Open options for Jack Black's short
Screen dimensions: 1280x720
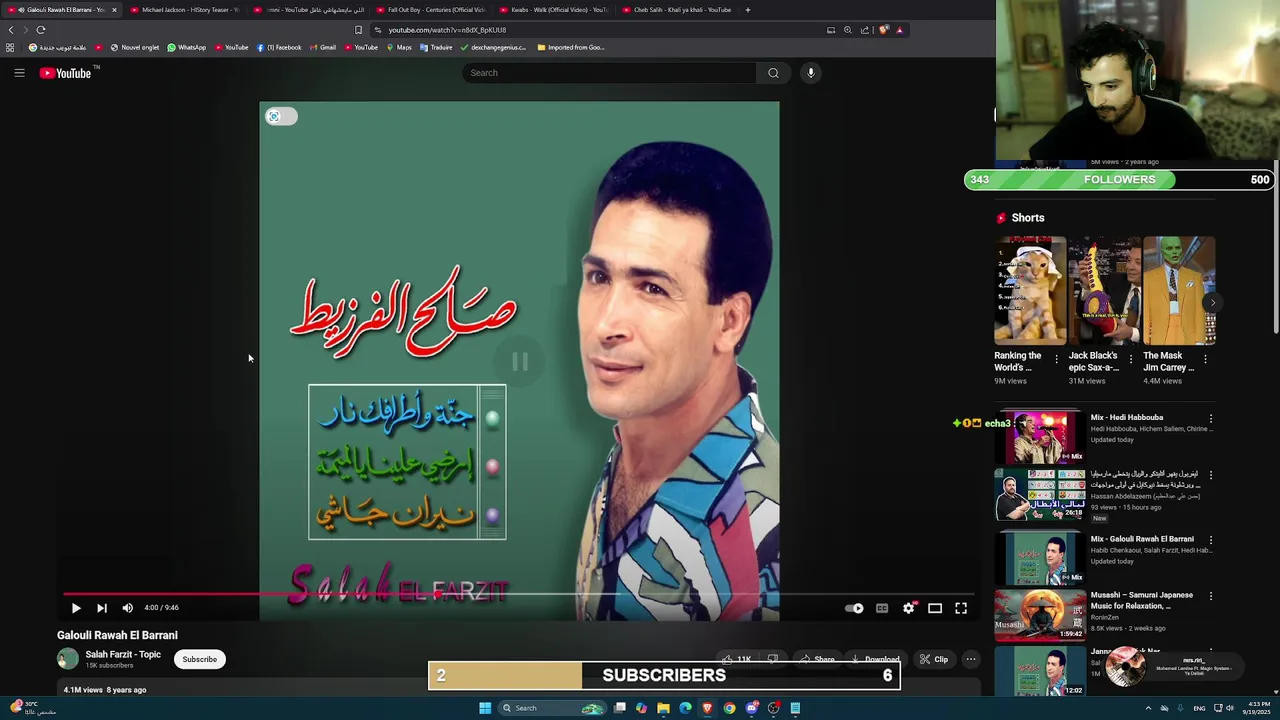coord(1131,359)
